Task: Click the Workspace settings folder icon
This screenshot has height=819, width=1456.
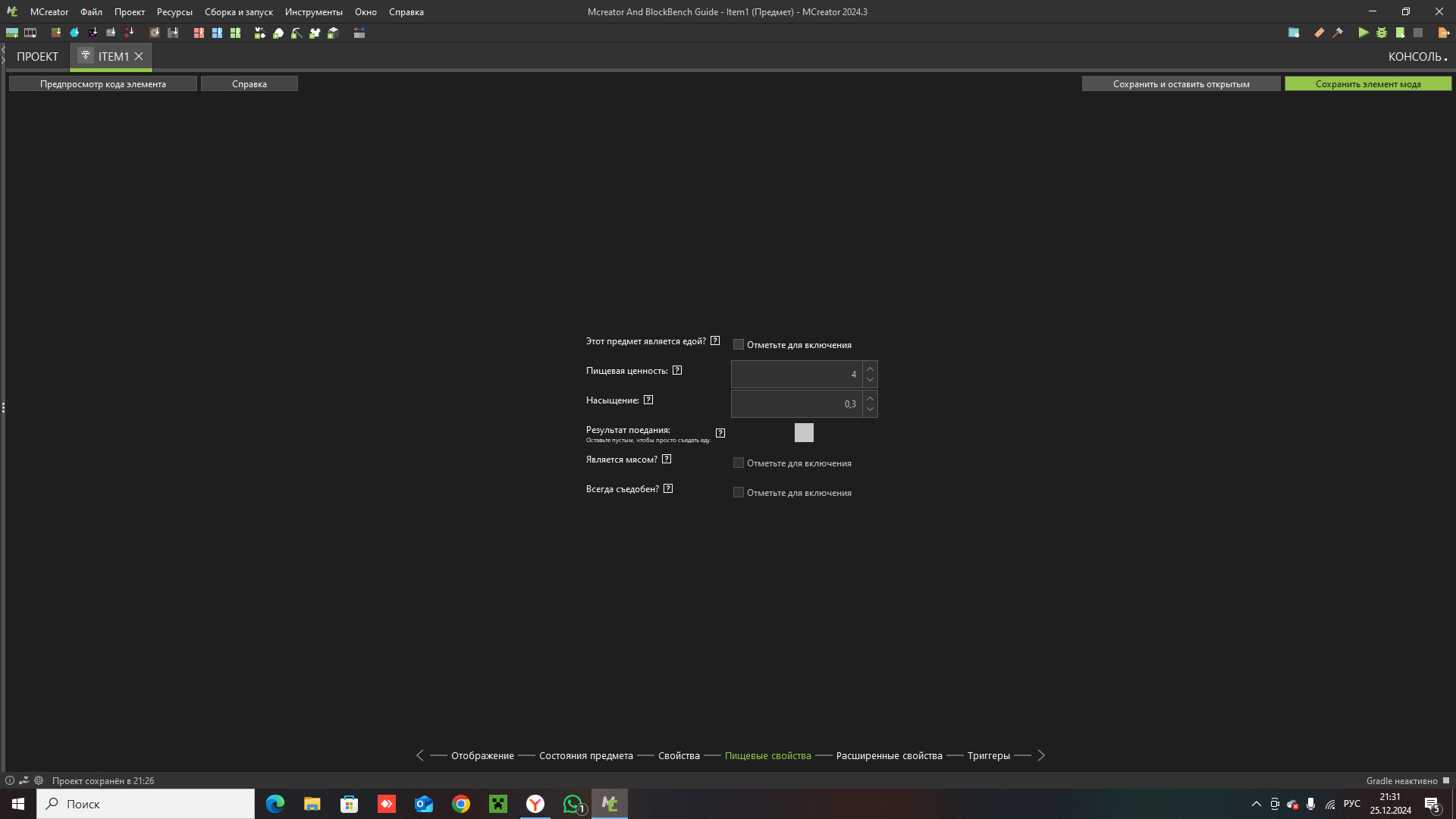Action: 1294,33
